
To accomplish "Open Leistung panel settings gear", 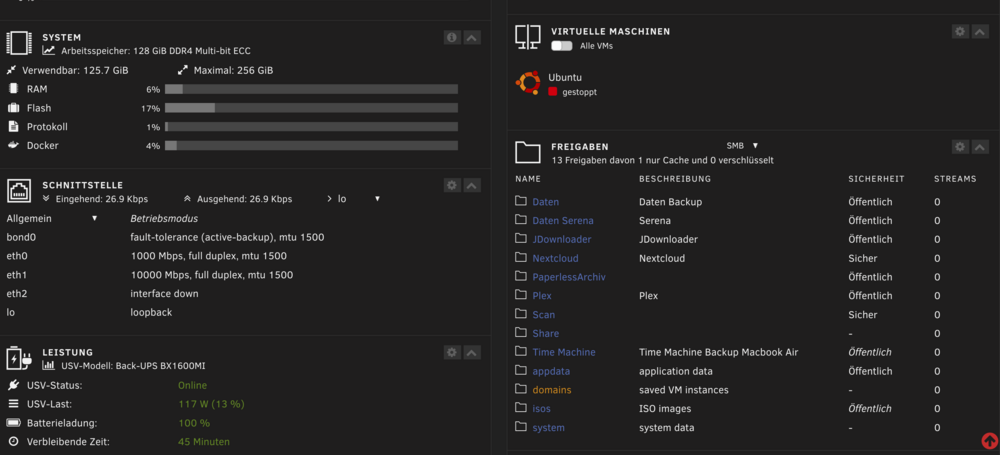I will 452,352.
